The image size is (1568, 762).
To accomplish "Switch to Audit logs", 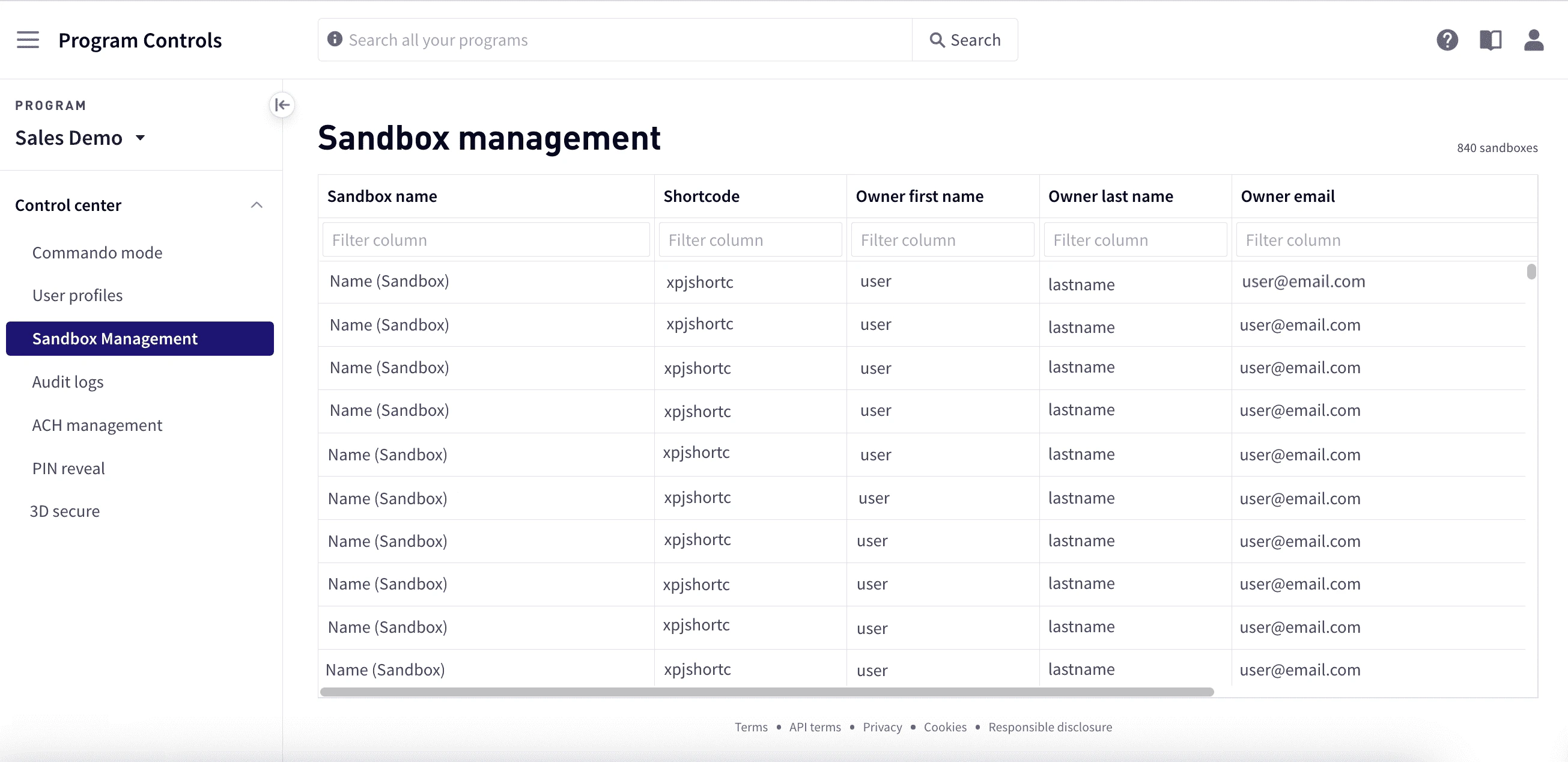I will [67, 382].
